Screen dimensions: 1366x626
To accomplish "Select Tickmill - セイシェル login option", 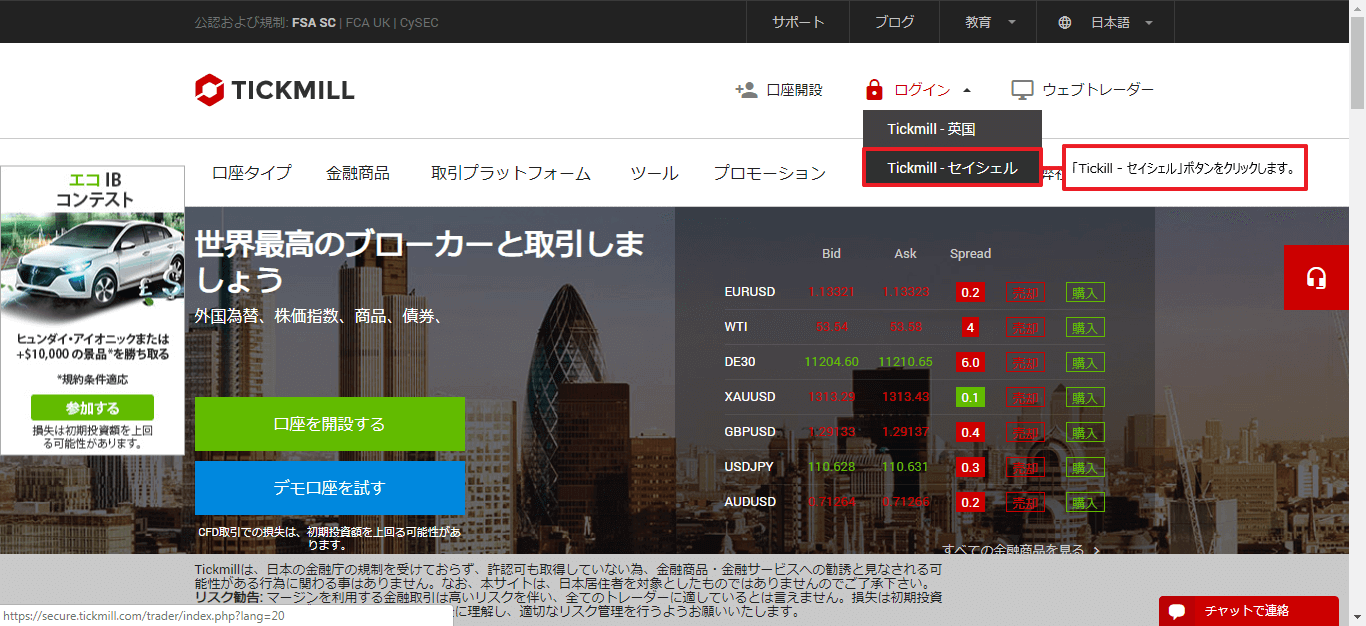I will pos(952,168).
